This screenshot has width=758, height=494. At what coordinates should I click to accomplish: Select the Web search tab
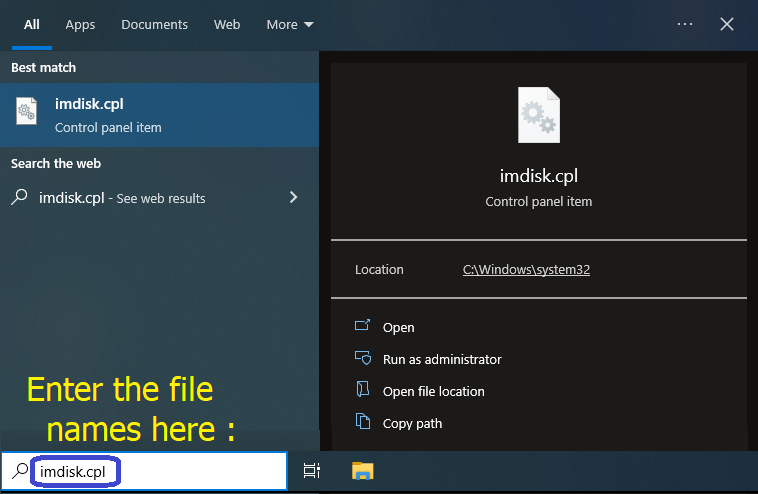227,25
